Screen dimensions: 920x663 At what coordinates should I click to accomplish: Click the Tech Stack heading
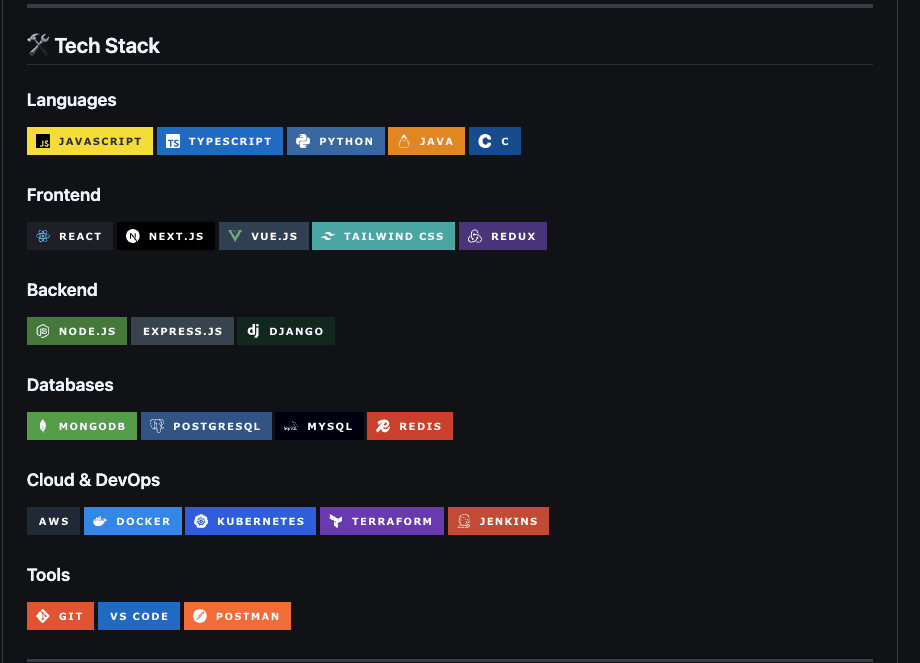107,46
